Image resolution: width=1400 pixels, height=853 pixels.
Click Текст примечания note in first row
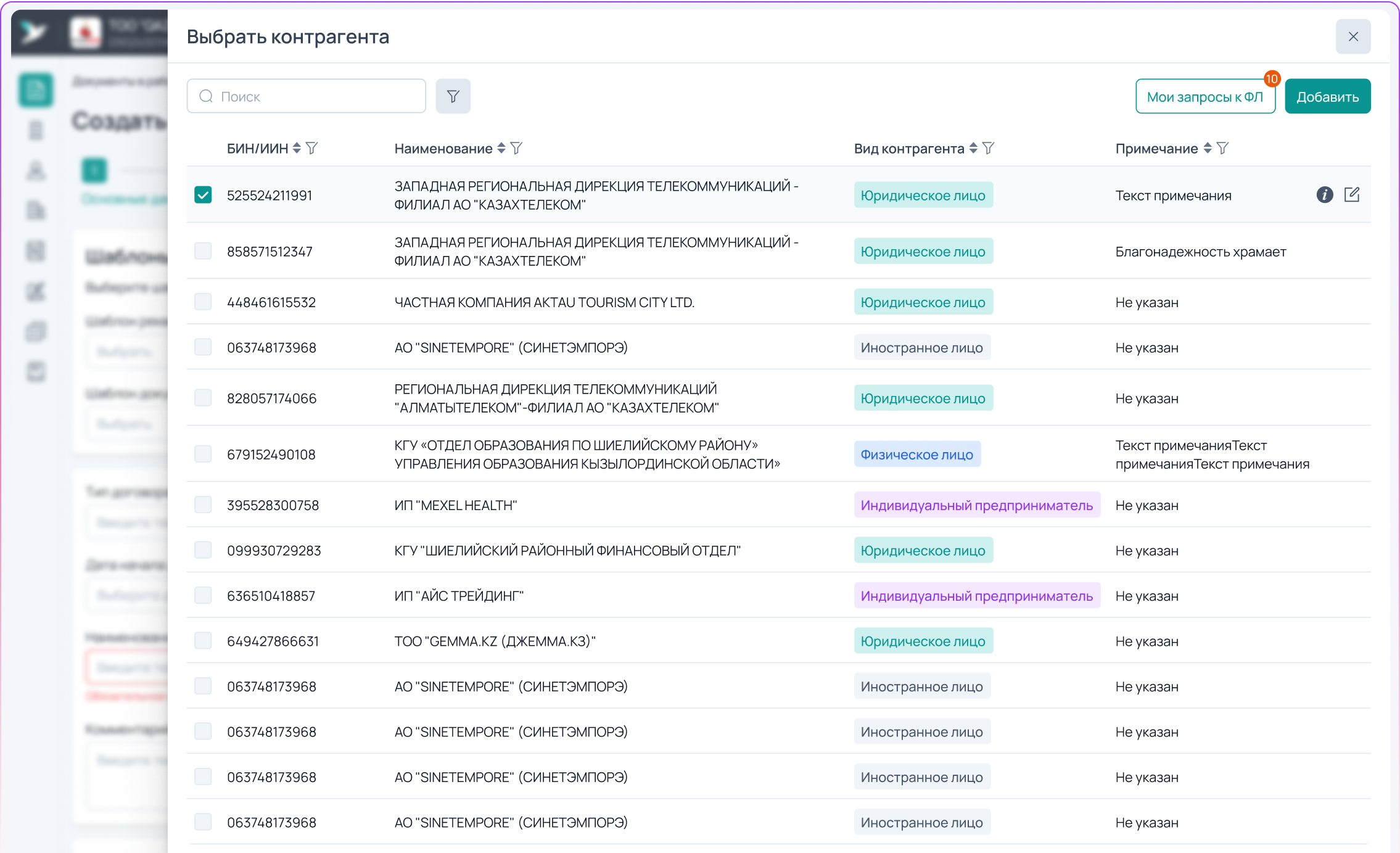tap(1173, 196)
